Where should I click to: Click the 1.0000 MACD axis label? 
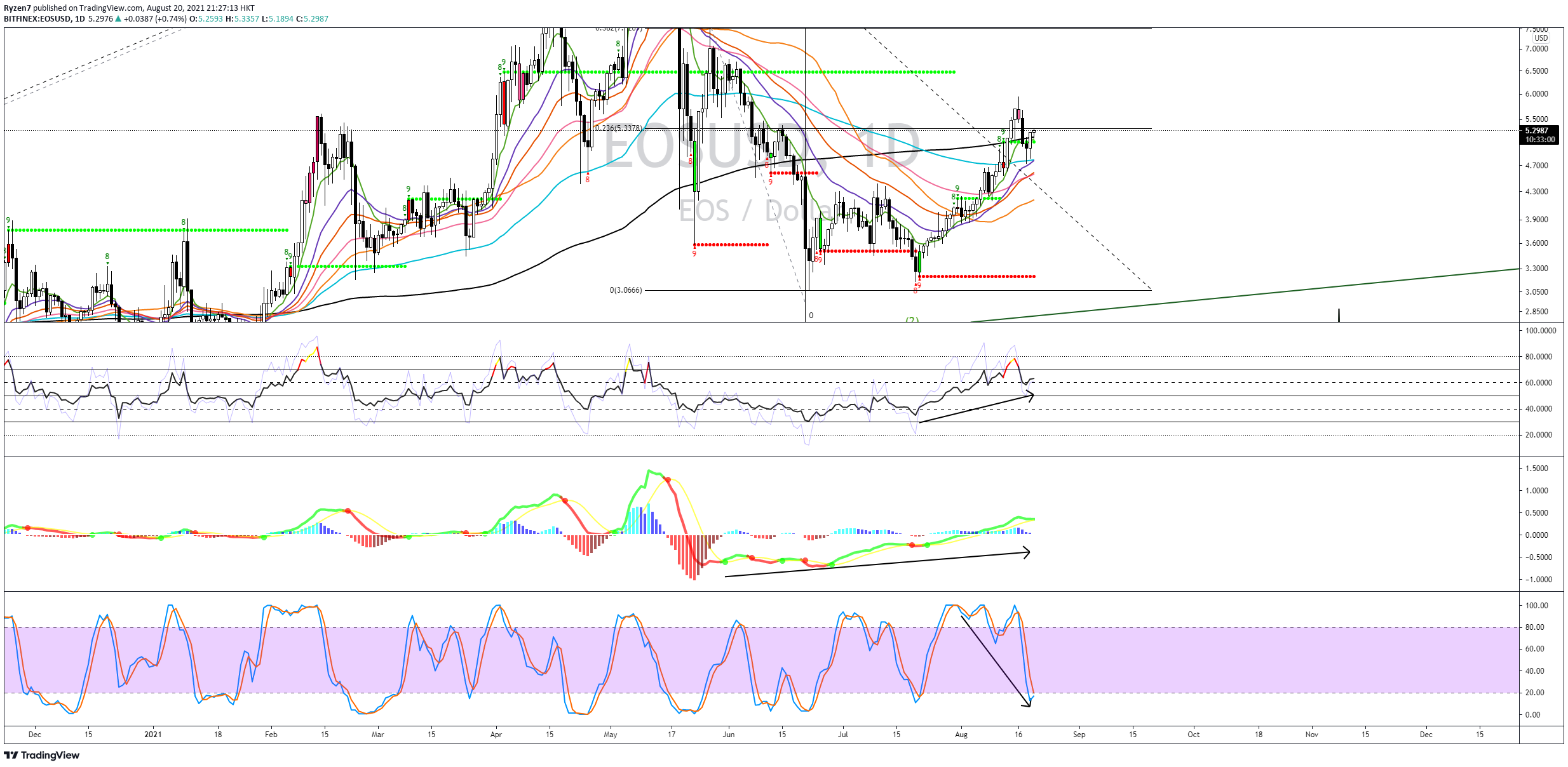pyautogui.click(x=1537, y=491)
